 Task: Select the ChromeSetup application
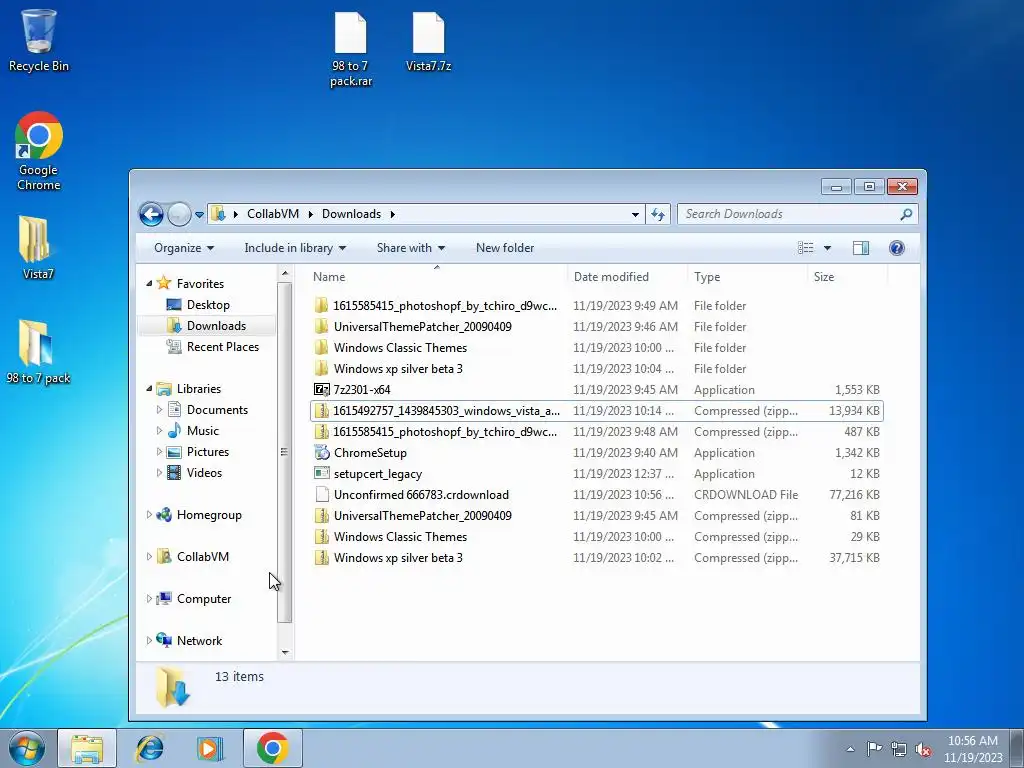pos(596,453)
